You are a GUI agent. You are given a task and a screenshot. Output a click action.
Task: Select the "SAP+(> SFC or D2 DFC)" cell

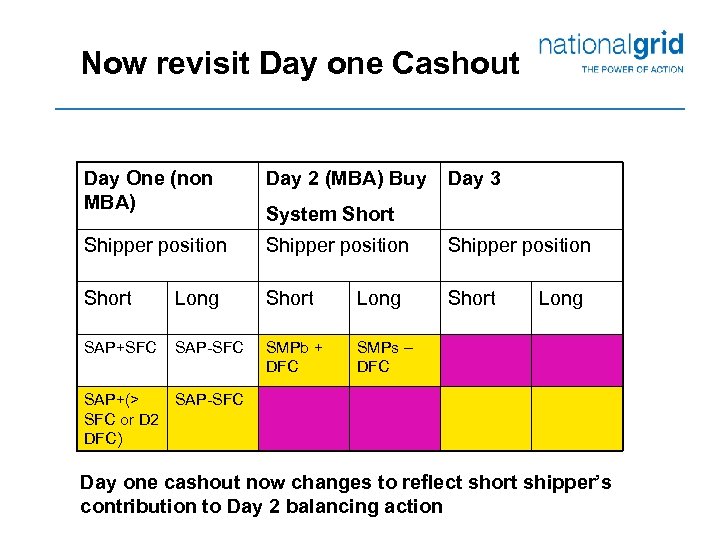[x=121, y=419]
